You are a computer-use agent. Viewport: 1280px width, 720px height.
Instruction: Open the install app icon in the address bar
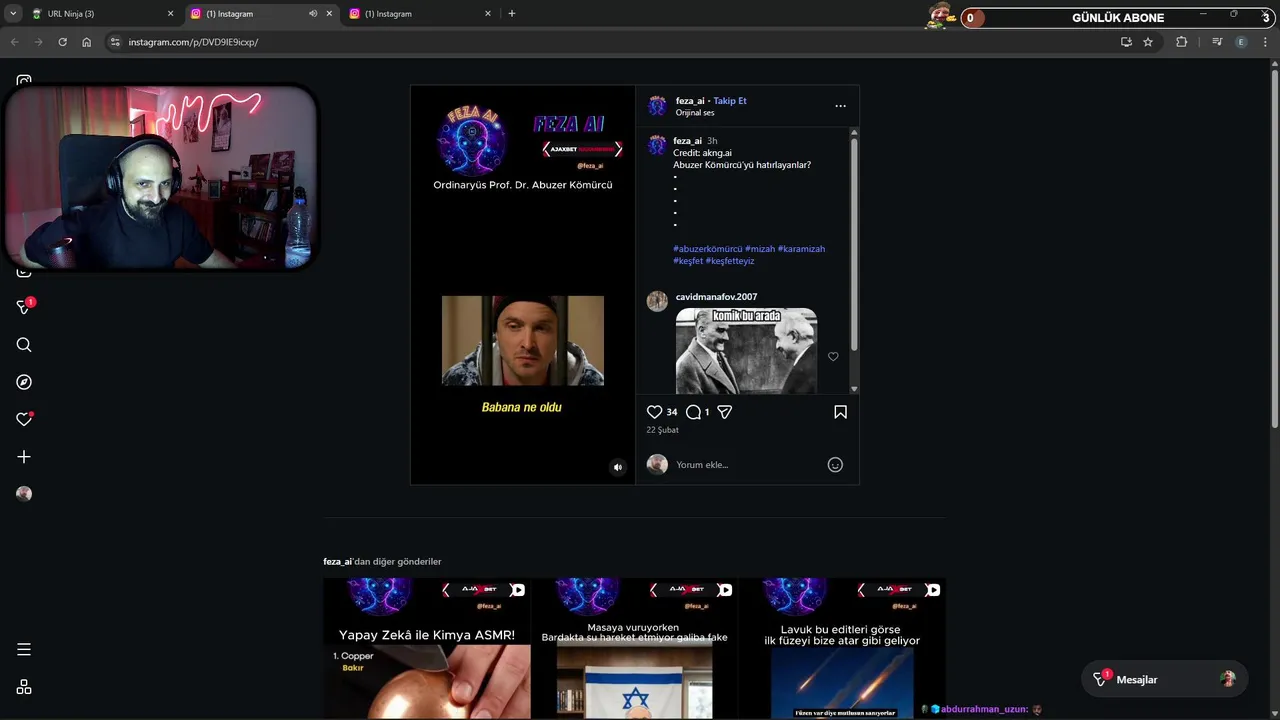(1126, 42)
